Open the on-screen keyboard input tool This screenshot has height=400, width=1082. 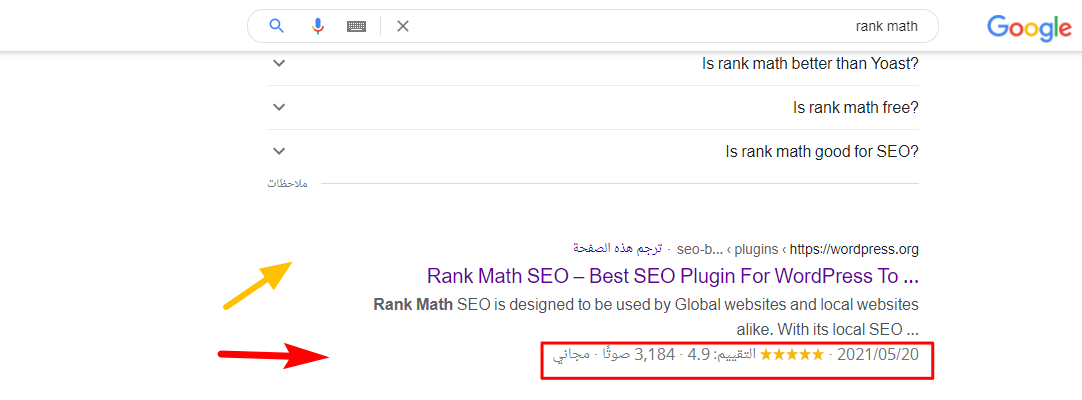pos(357,27)
